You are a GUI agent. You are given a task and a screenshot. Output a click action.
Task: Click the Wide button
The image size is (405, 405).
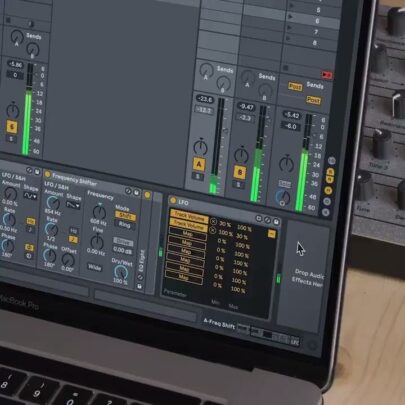94,268
